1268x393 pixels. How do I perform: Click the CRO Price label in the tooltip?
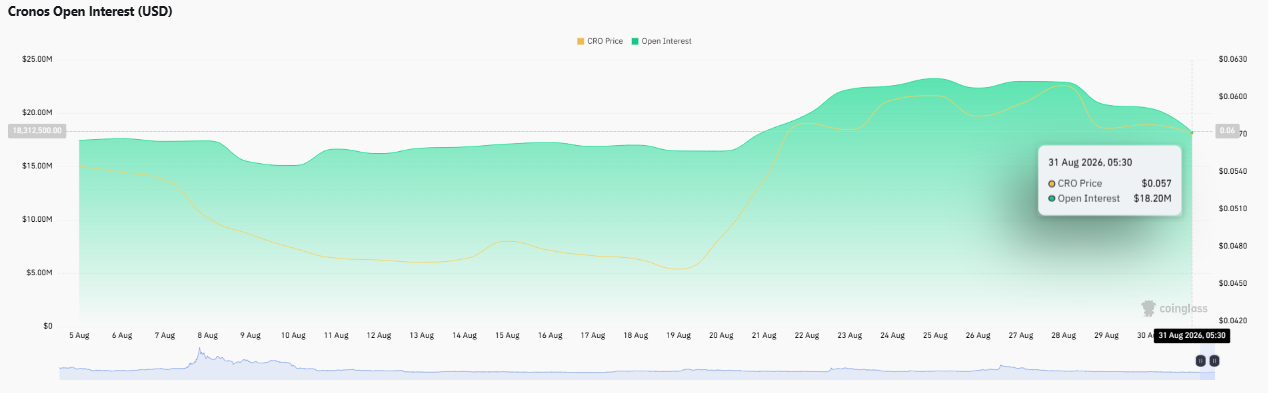[x=1080, y=183]
